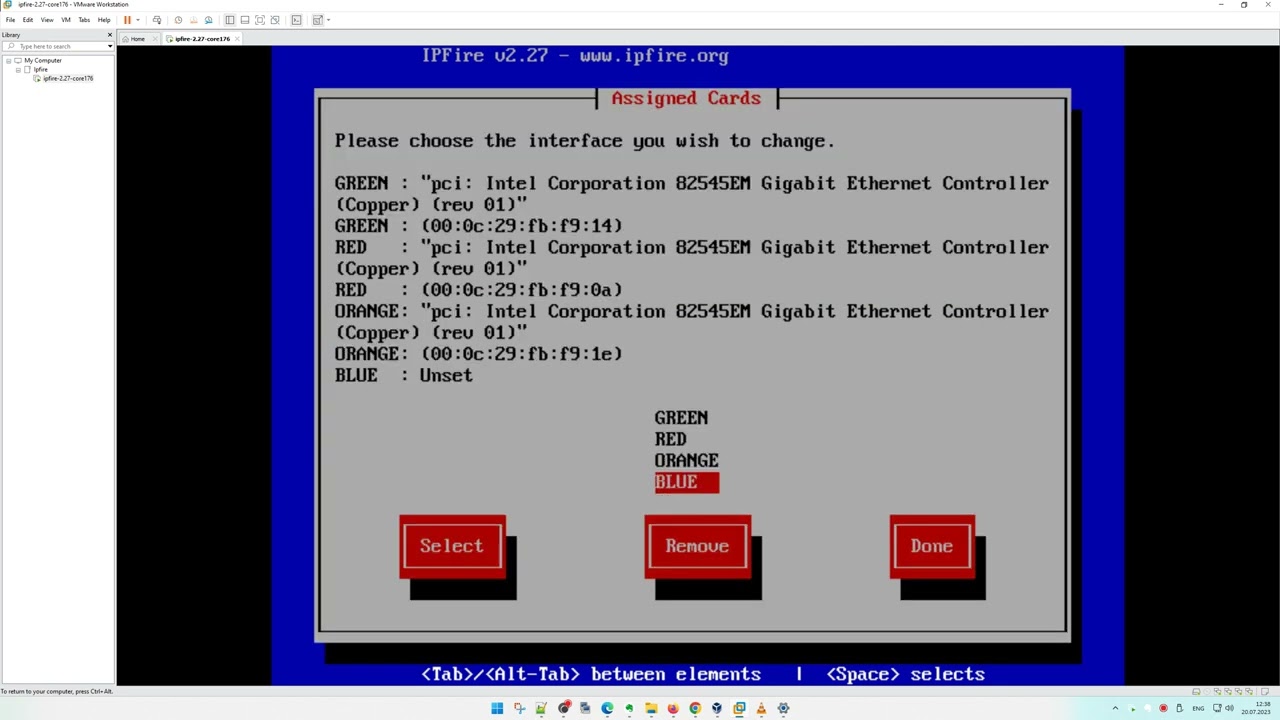The width and height of the screenshot is (1280, 720).
Task: Click the revert to snapshot toolbar icon
Action: [194, 20]
